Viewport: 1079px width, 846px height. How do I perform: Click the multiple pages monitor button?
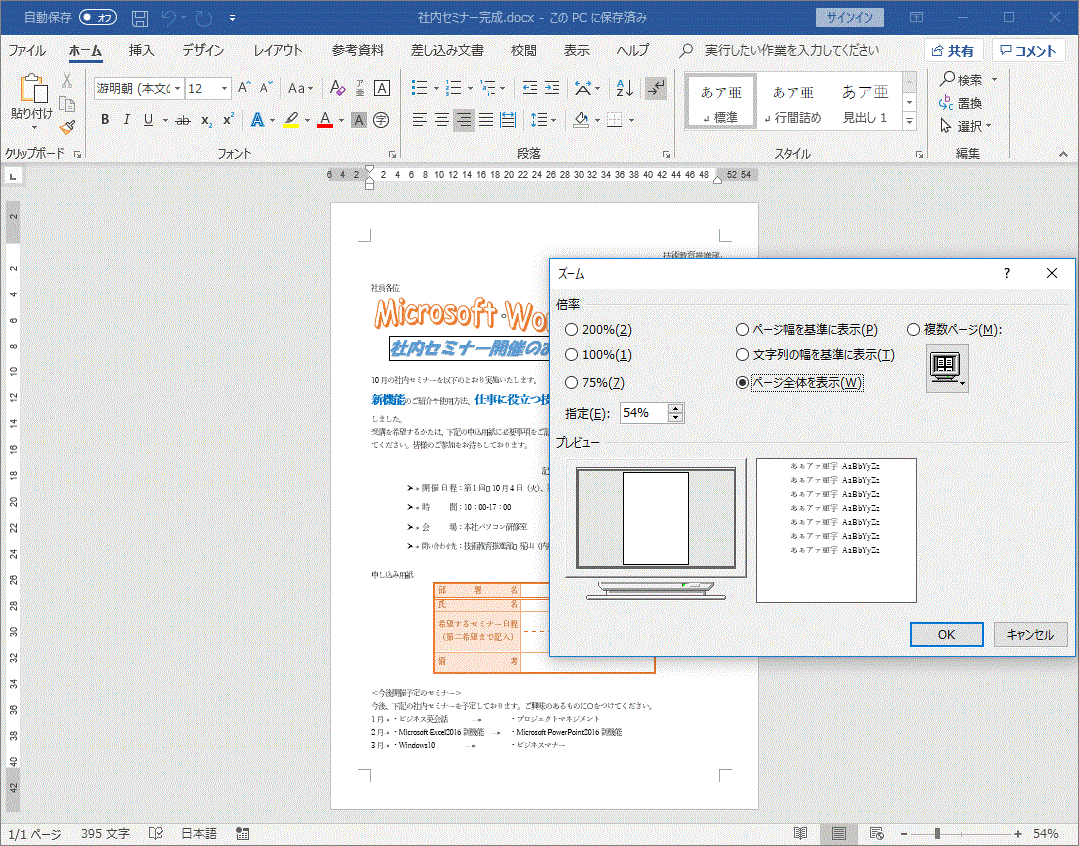click(x=947, y=369)
